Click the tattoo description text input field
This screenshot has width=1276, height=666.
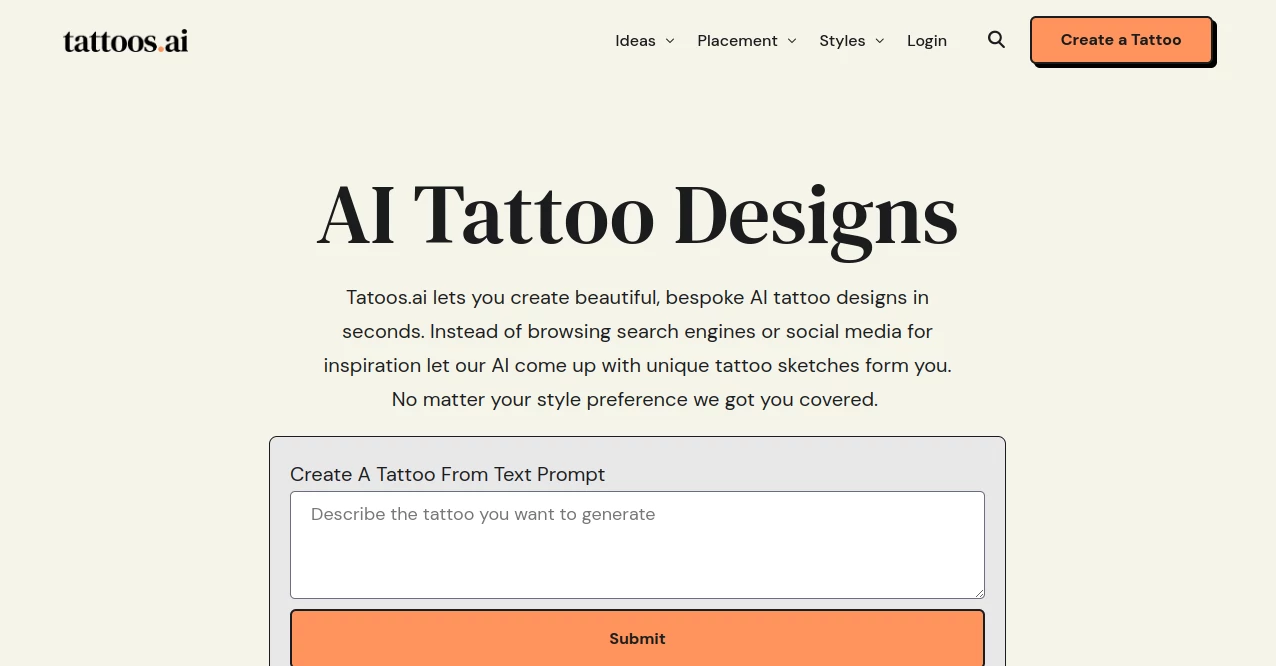pos(637,544)
